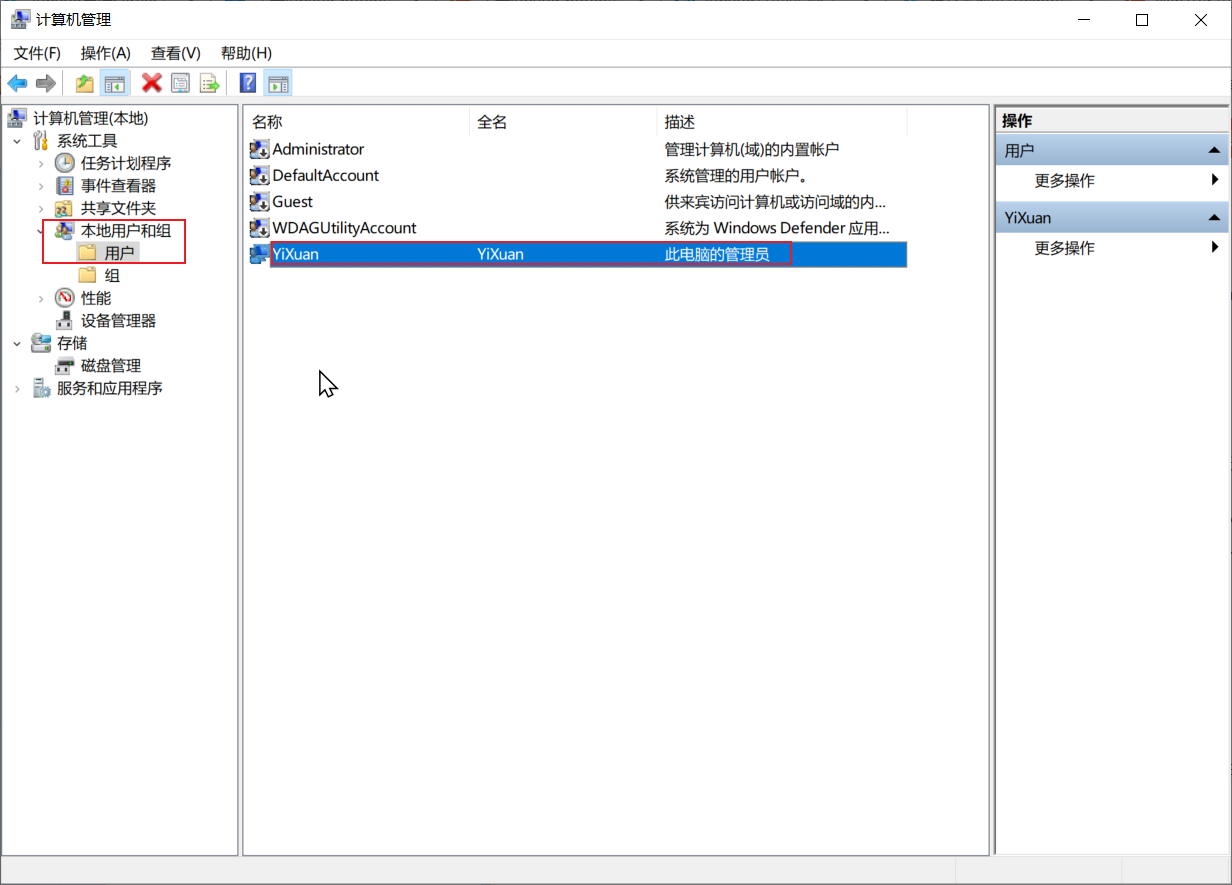The image size is (1232, 885).
Task: Click the Export List toolbar icon
Action: [x=209, y=83]
